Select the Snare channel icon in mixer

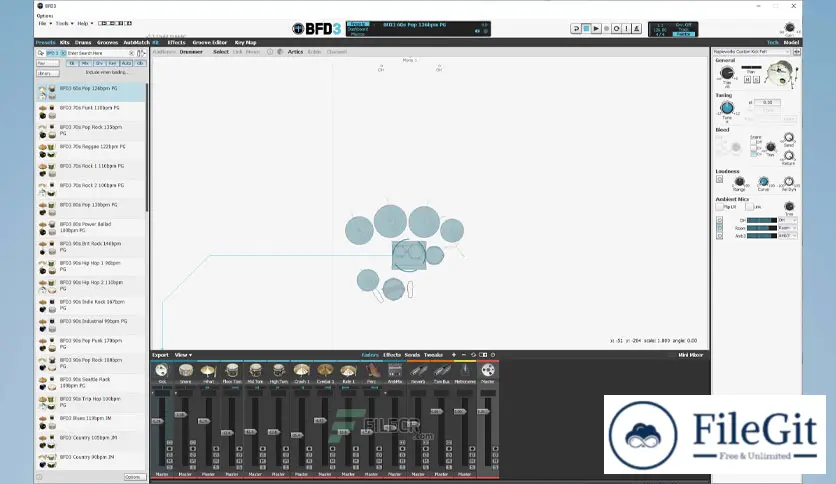click(x=186, y=370)
